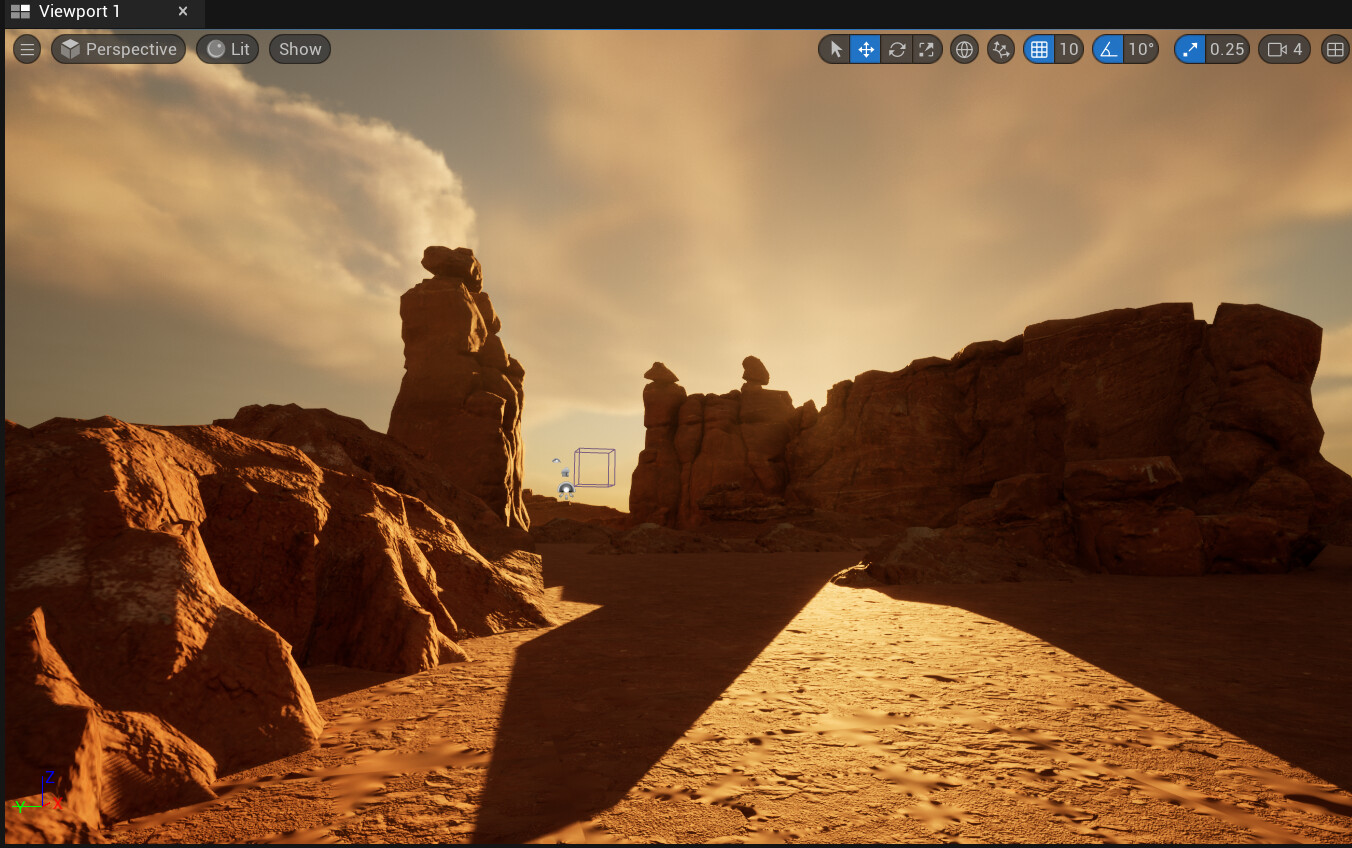Toggle rotation snapping

[x=1110, y=48]
